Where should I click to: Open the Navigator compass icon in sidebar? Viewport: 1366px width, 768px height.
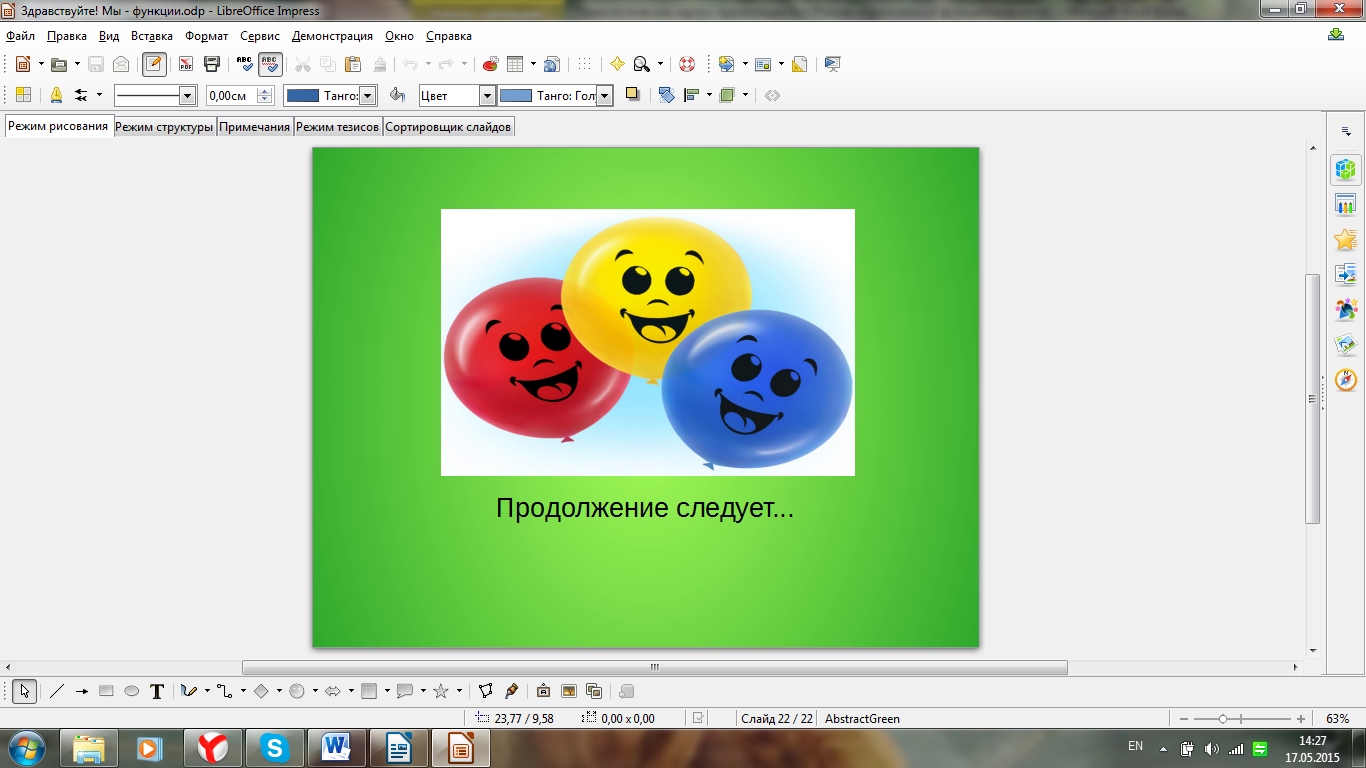click(x=1345, y=380)
